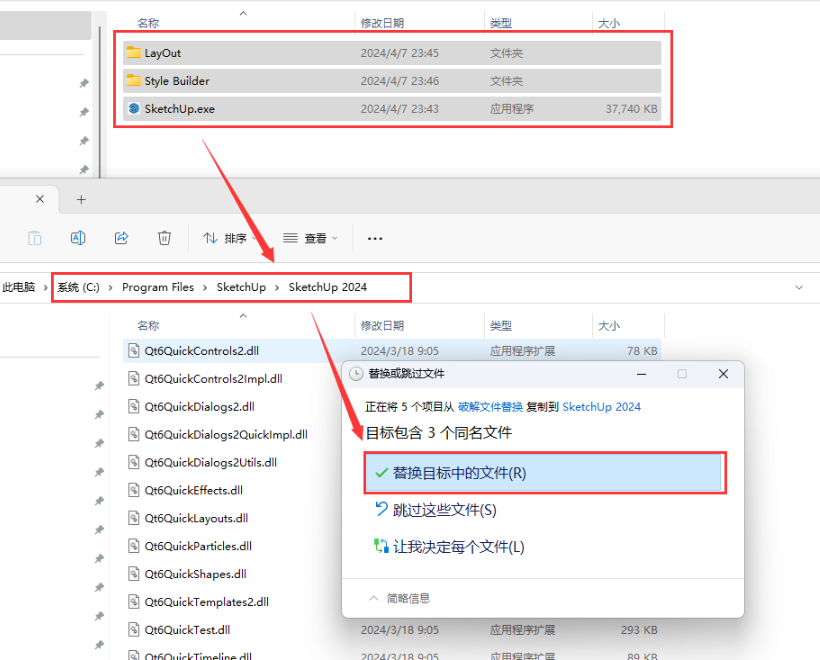Viewport: 820px width, 660px height.
Task: Select the Qt6QuickLayouts.dll file name
Action: [x=196, y=518]
